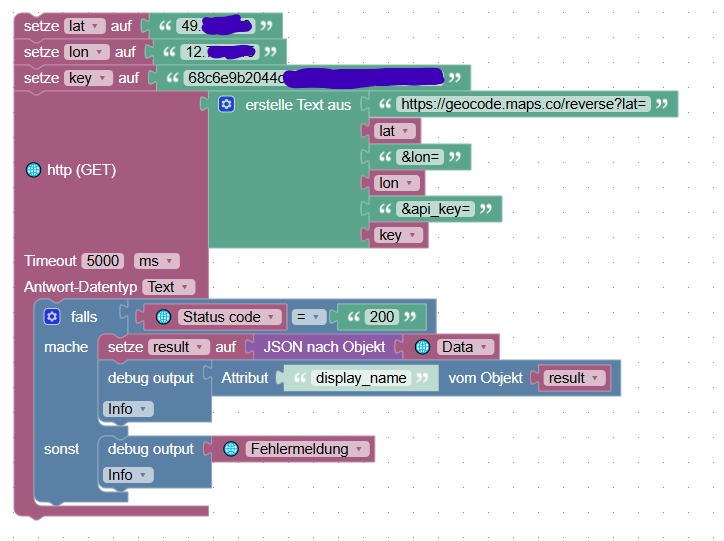The width and height of the screenshot is (724, 541).
Task: Click the &api_key= text field
Action: (435, 209)
